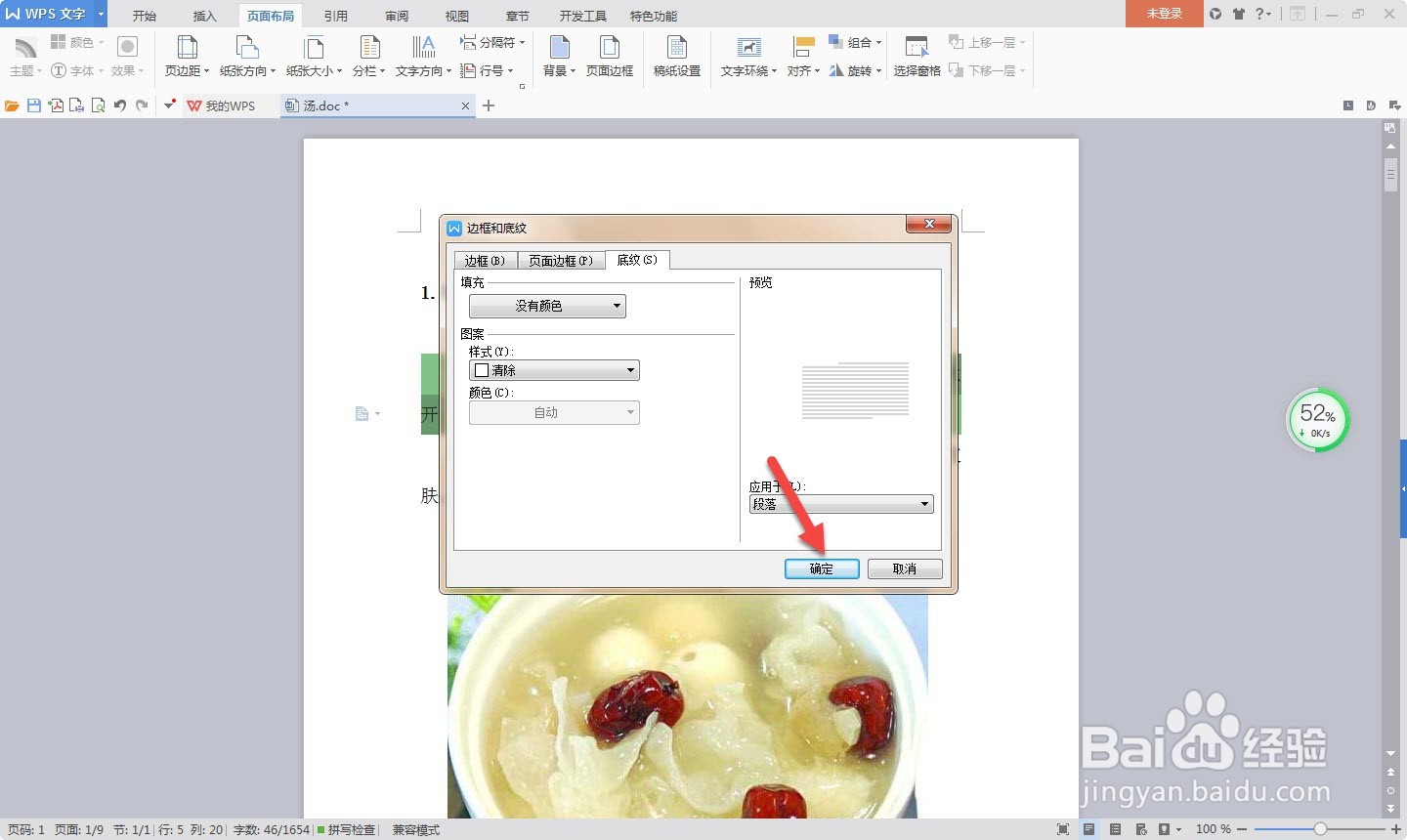Click the 未登录 login button
This screenshot has height=840, width=1407.
[x=1164, y=14]
